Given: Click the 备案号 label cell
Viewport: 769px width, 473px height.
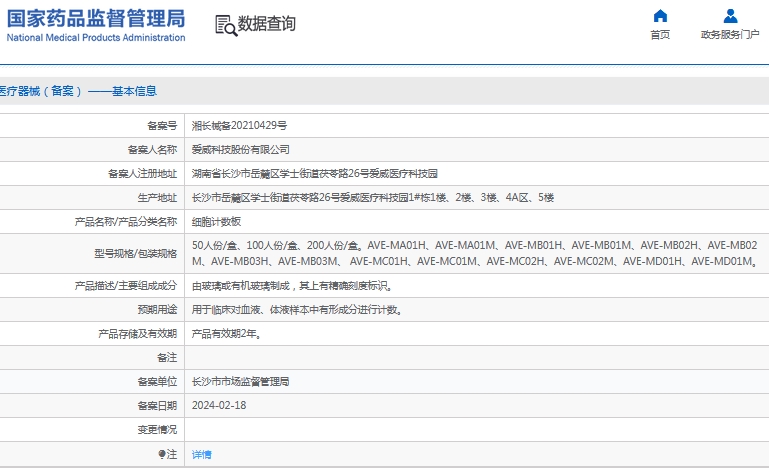Looking at the screenshot, I should pyautogui.click(x=162, y=126).
